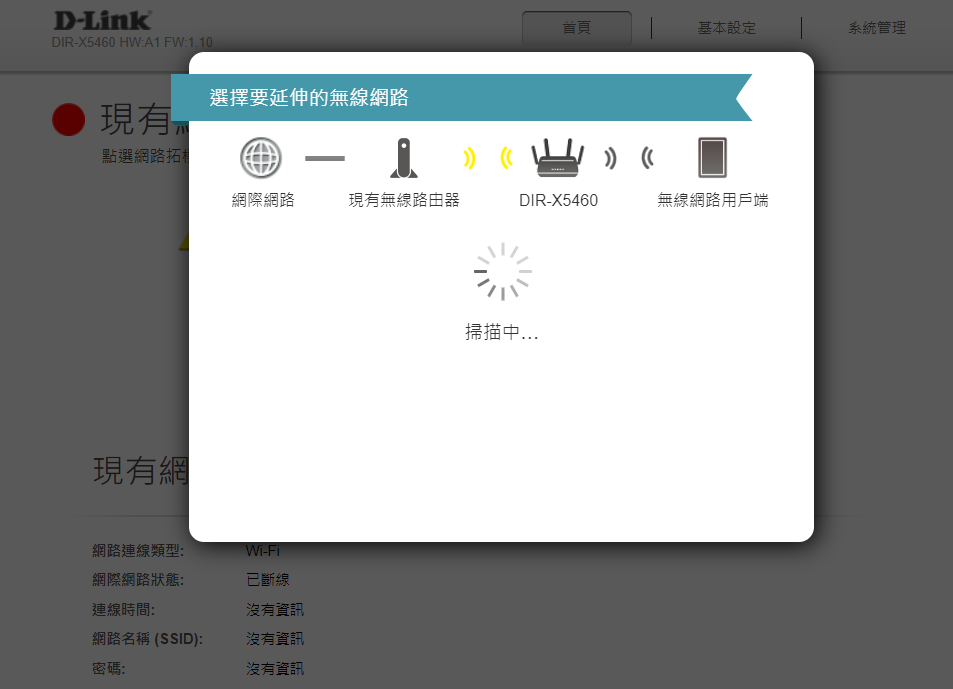Open the 系統管理 menu
953x689 pixels.
point(877,28)
